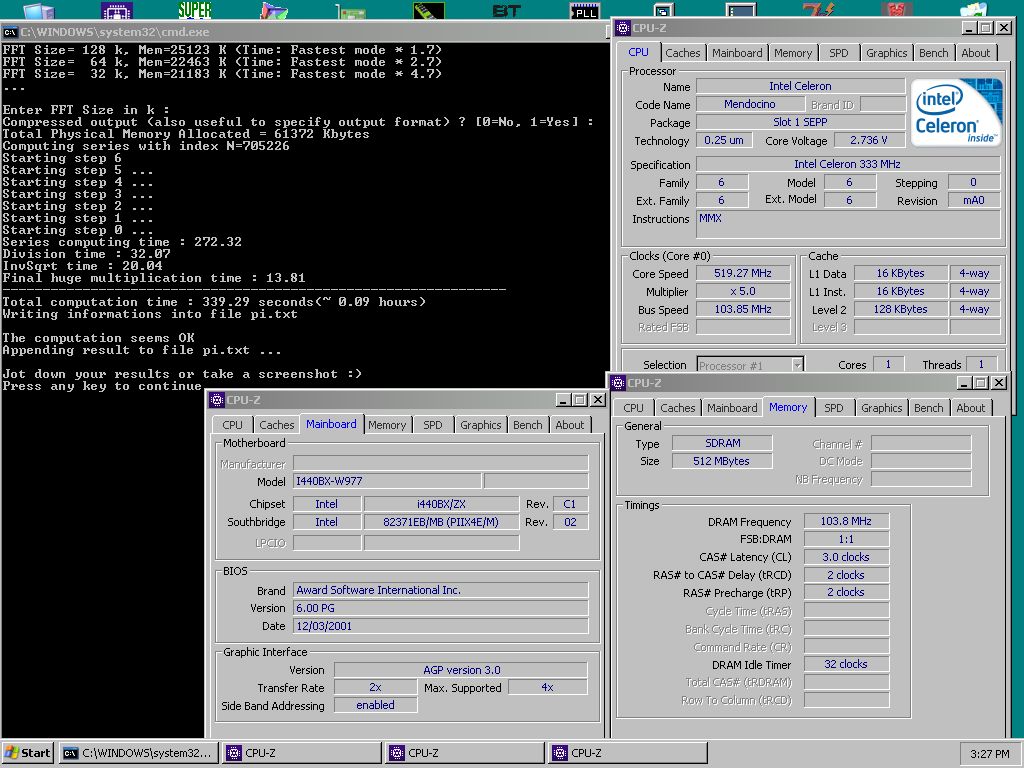Screen dimensions: 1024x768
Task: Switch to Bench tab in the Mainboard window
Action: tap(528, 424)
